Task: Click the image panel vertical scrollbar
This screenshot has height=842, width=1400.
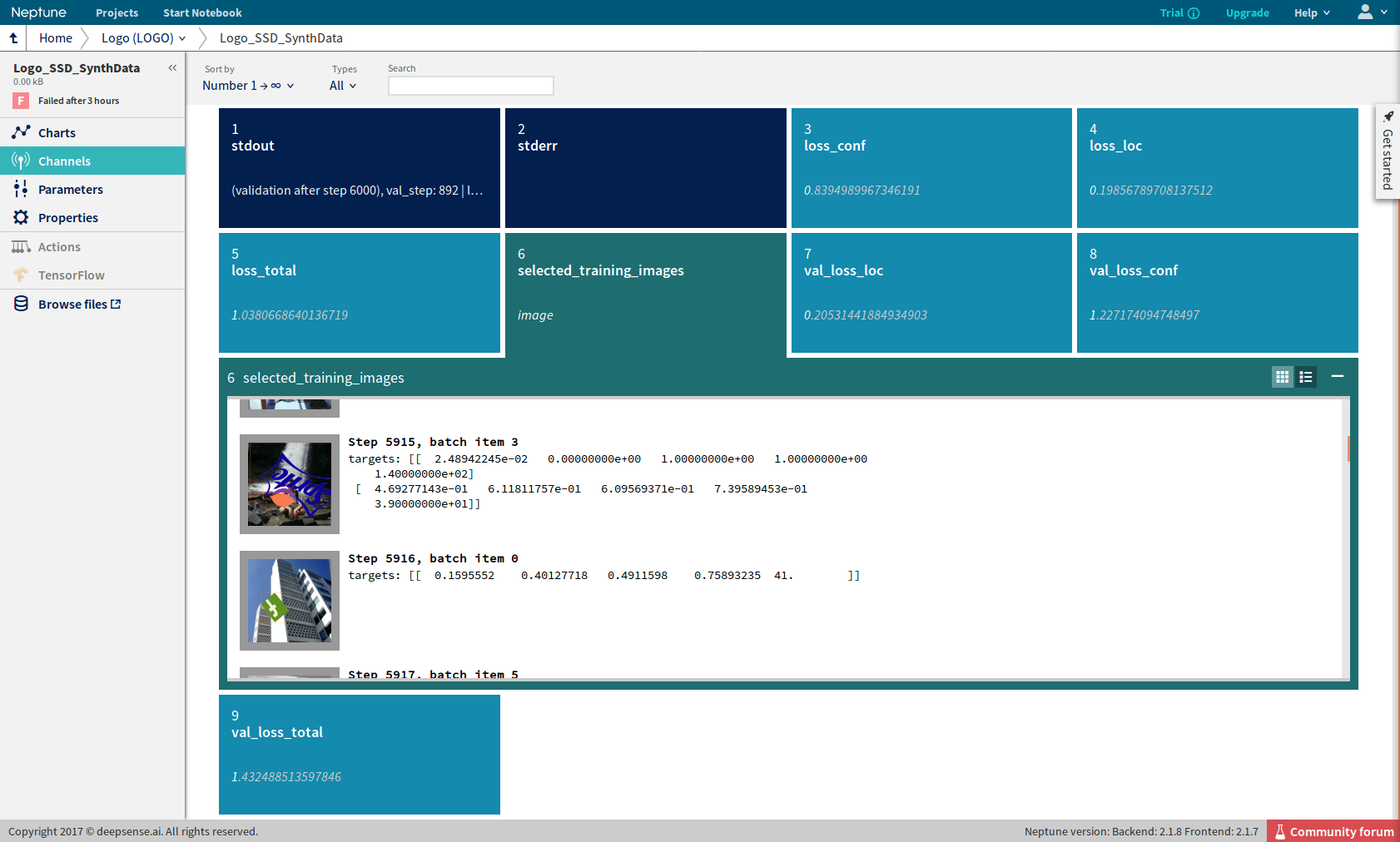Action: [x=1347, y=449]
